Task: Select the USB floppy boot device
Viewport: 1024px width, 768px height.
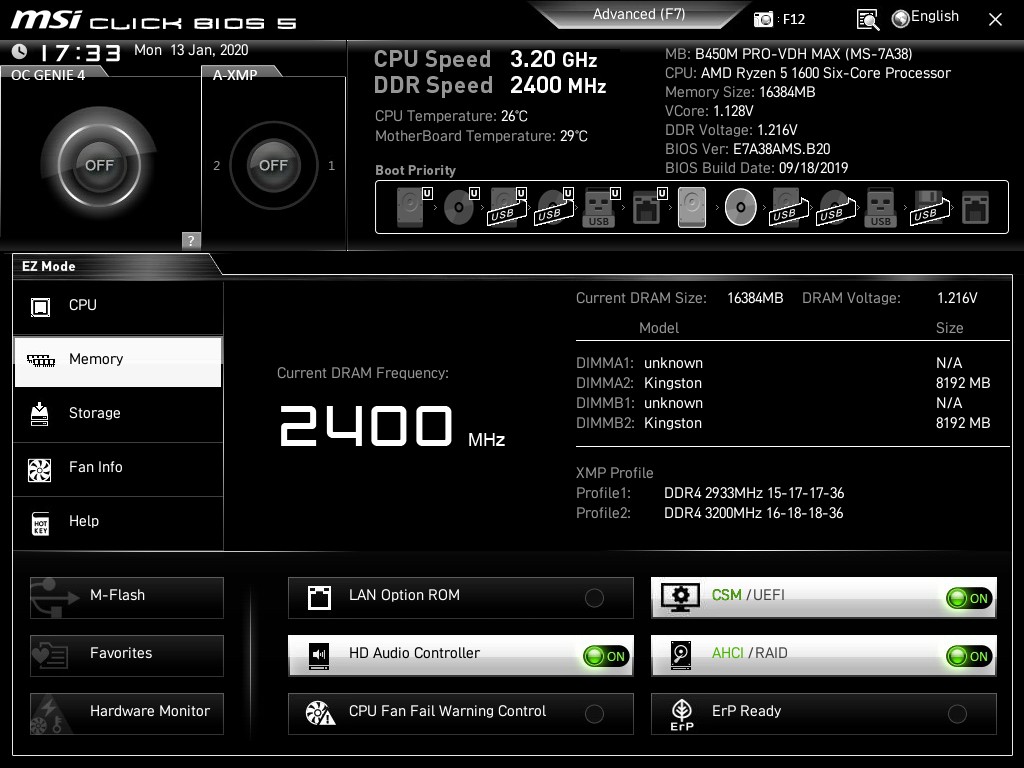Action: (930, 207)
